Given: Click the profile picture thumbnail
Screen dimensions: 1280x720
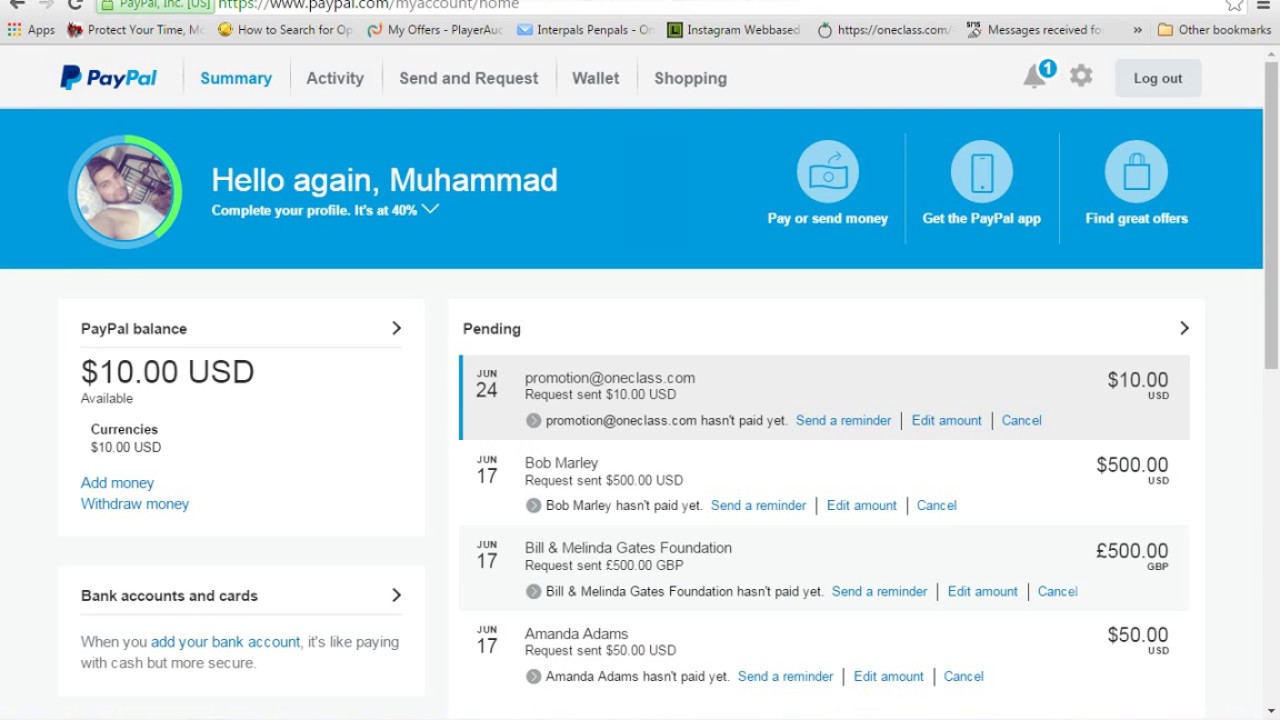Looking at the screenshot, I should click(125, 193).
